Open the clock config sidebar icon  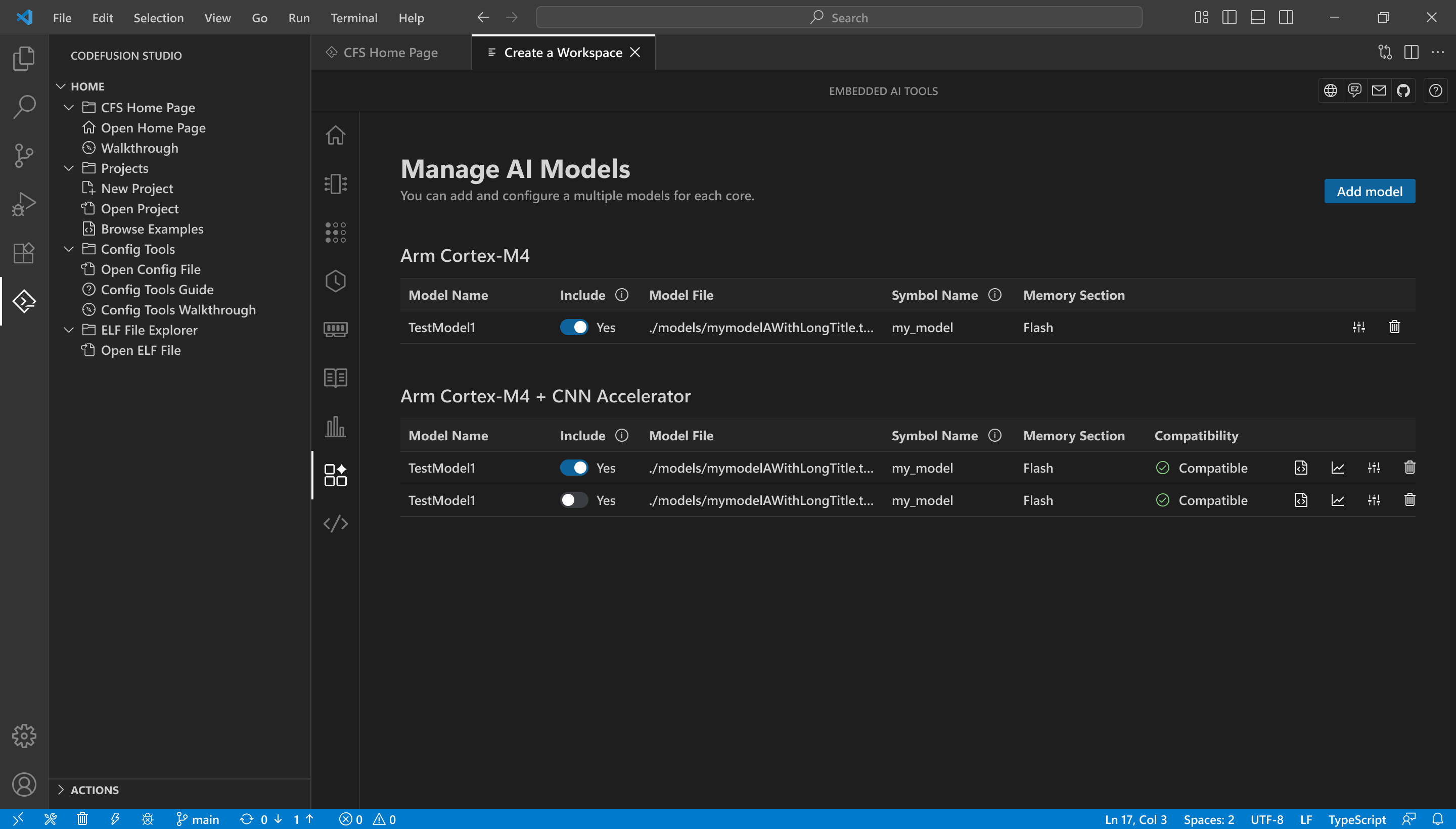pyautogui.click(x=335, y=281)
